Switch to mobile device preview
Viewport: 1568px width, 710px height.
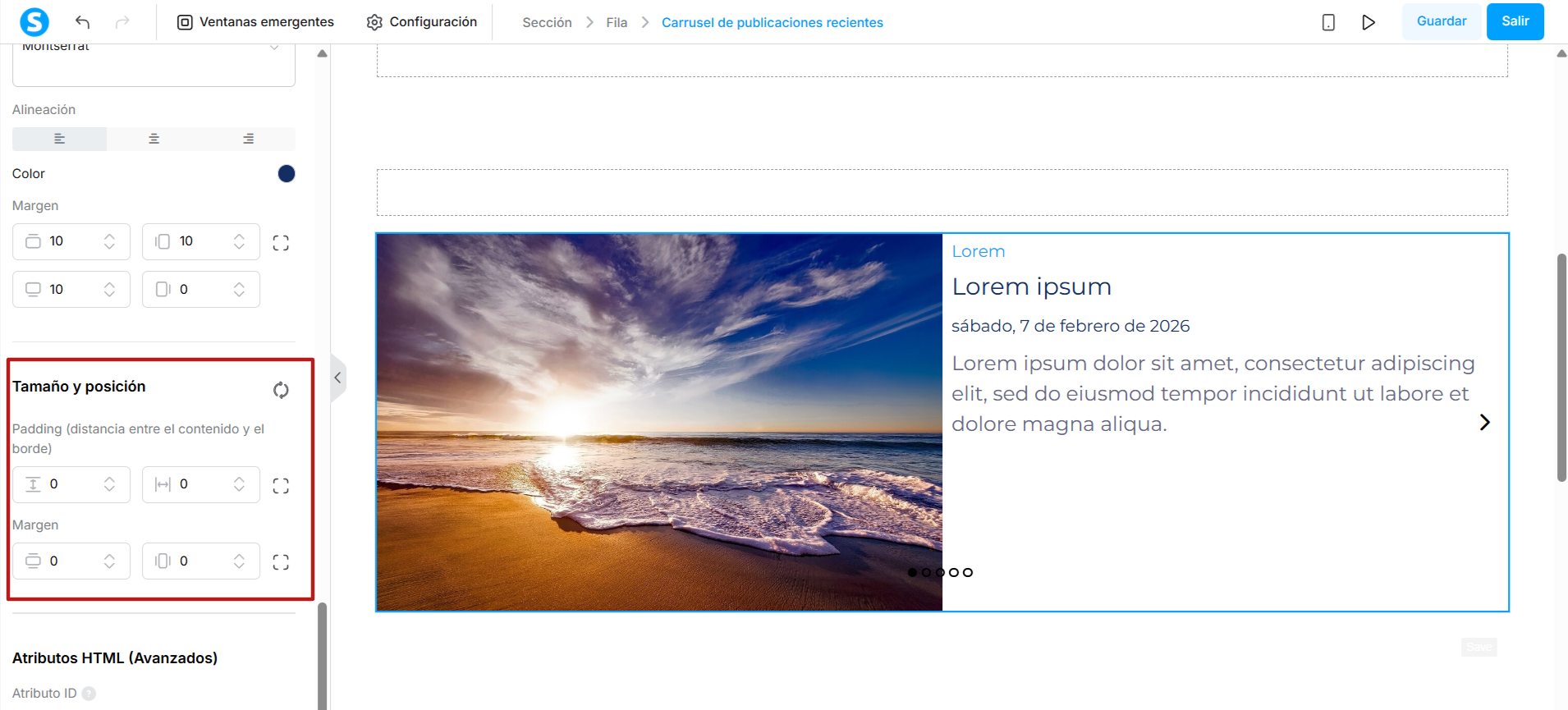coord(1328,22)
